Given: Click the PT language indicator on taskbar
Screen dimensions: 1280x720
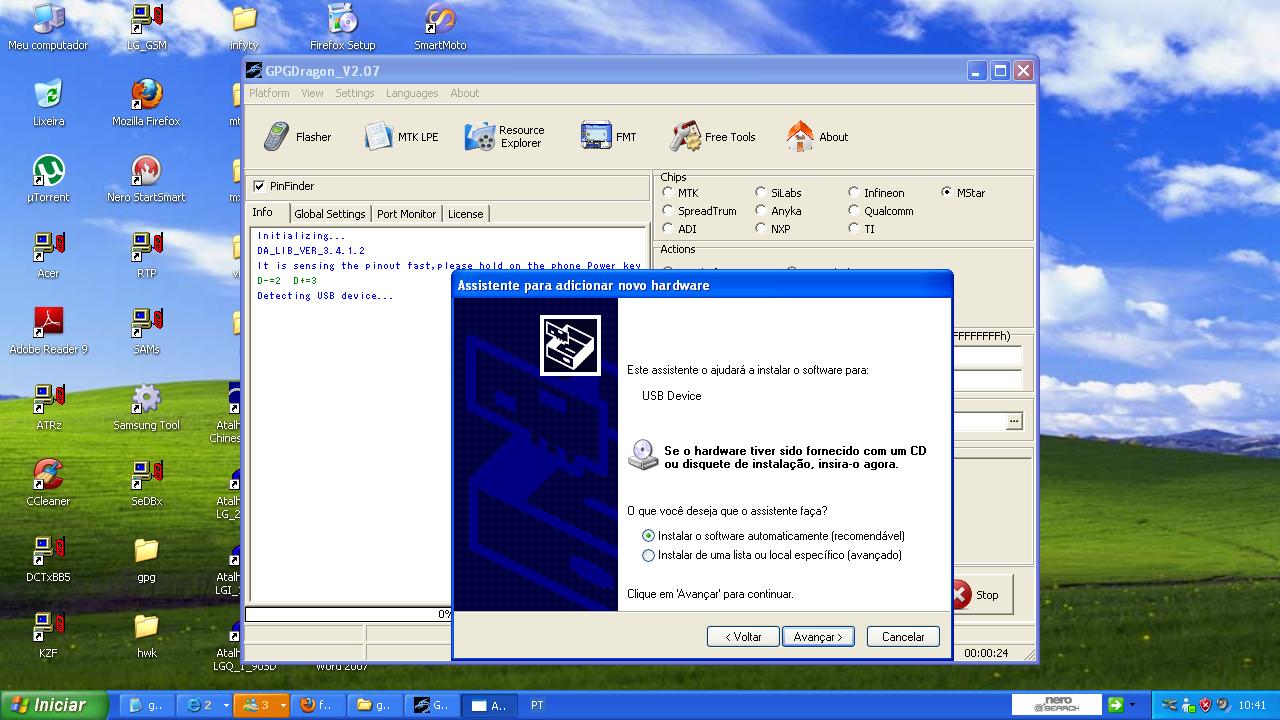Looking at the screenshot, I should (537, 705).
